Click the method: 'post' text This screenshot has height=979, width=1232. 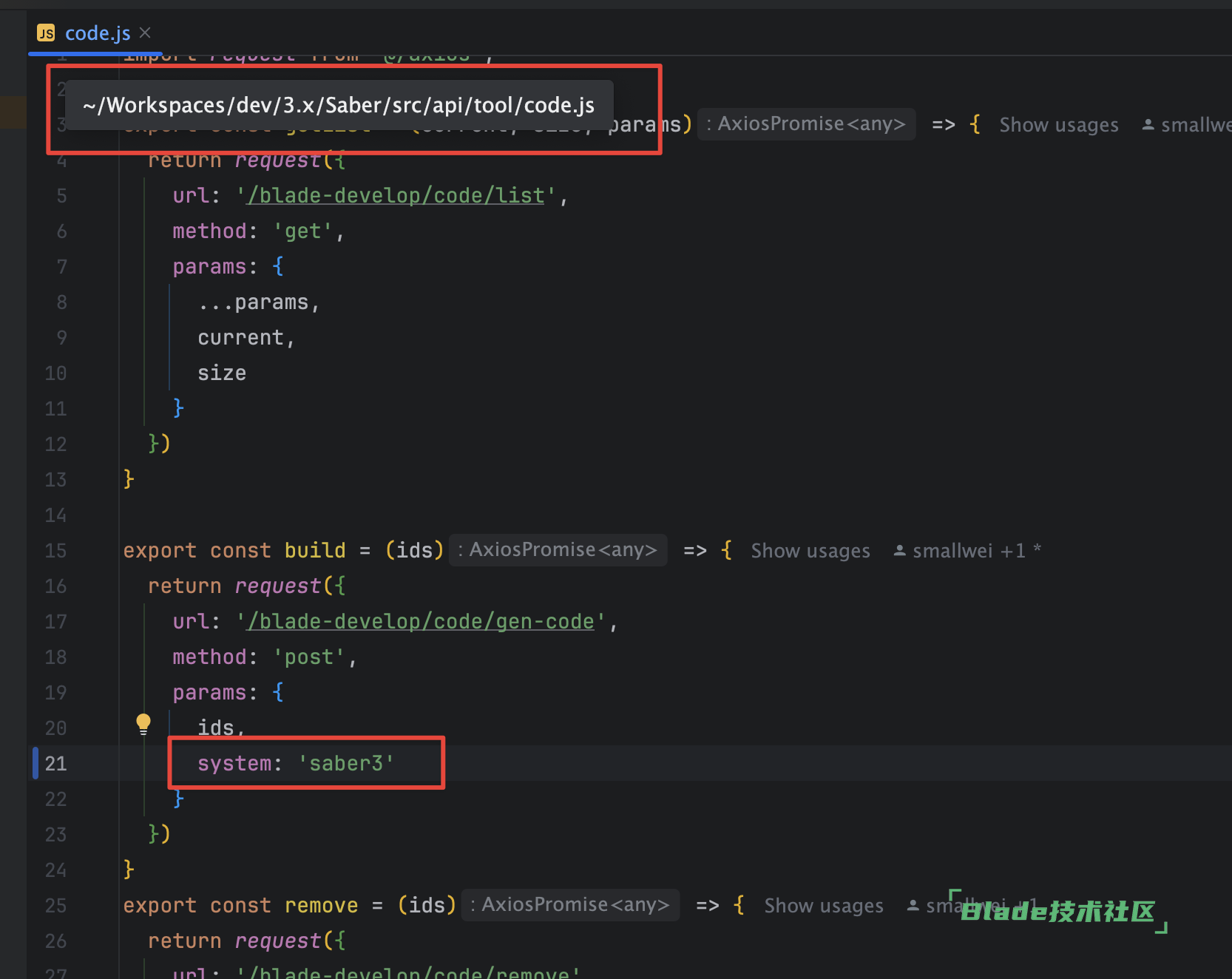(265, 657)
